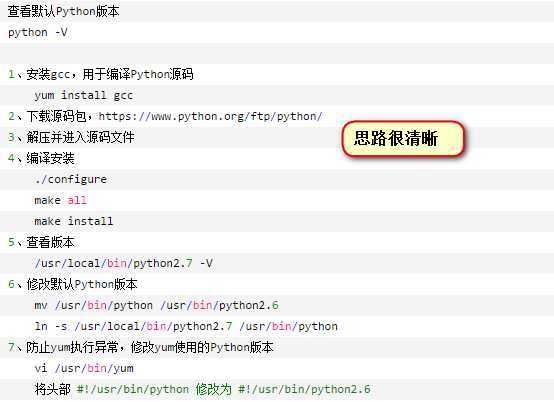Viewport: 554px width, 402px height.
Task: Click step 2 text '下载源码包'
Action: coord(57,116)
